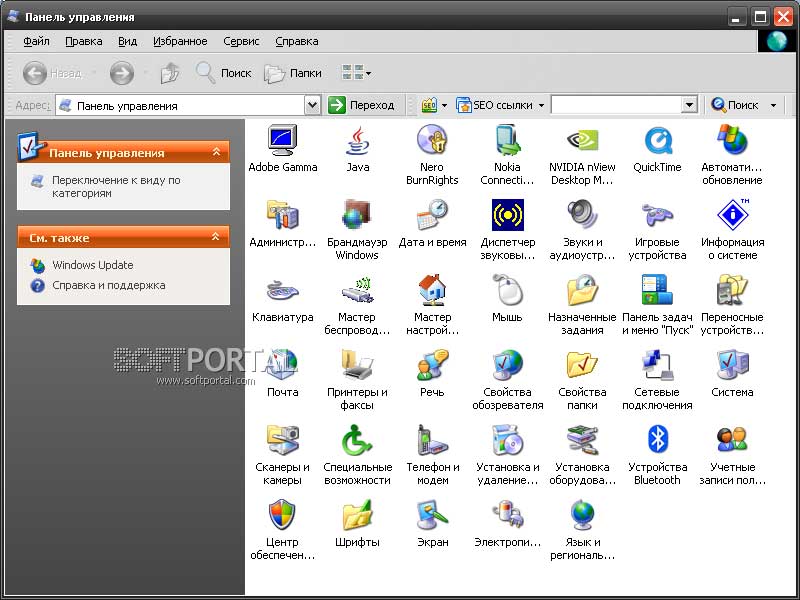Screen dimensions: 800x600
Task: Open Сканеры и камеры
Action: coord(282,455)
